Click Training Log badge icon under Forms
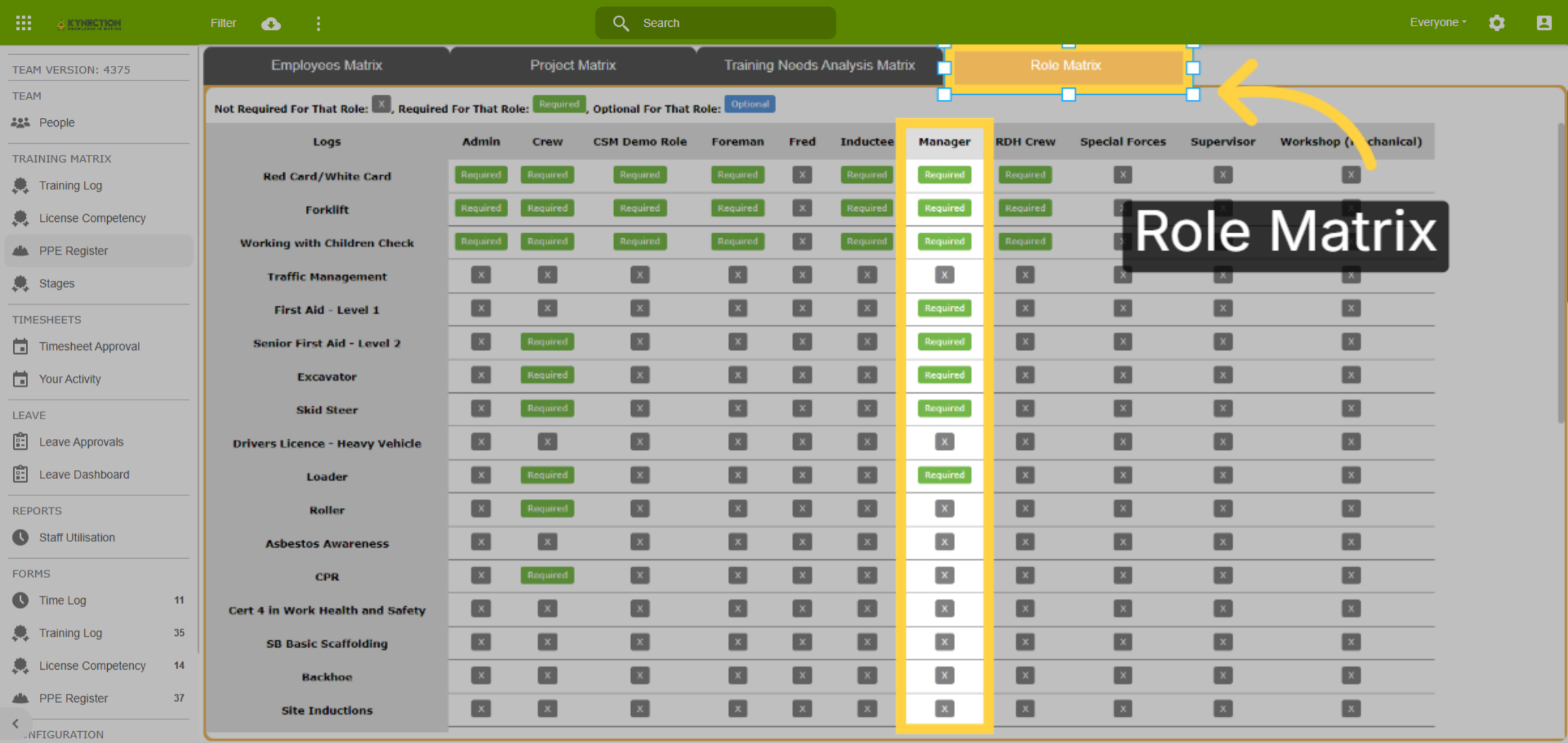The image size is (1568, 743). [x=20, y=633]
